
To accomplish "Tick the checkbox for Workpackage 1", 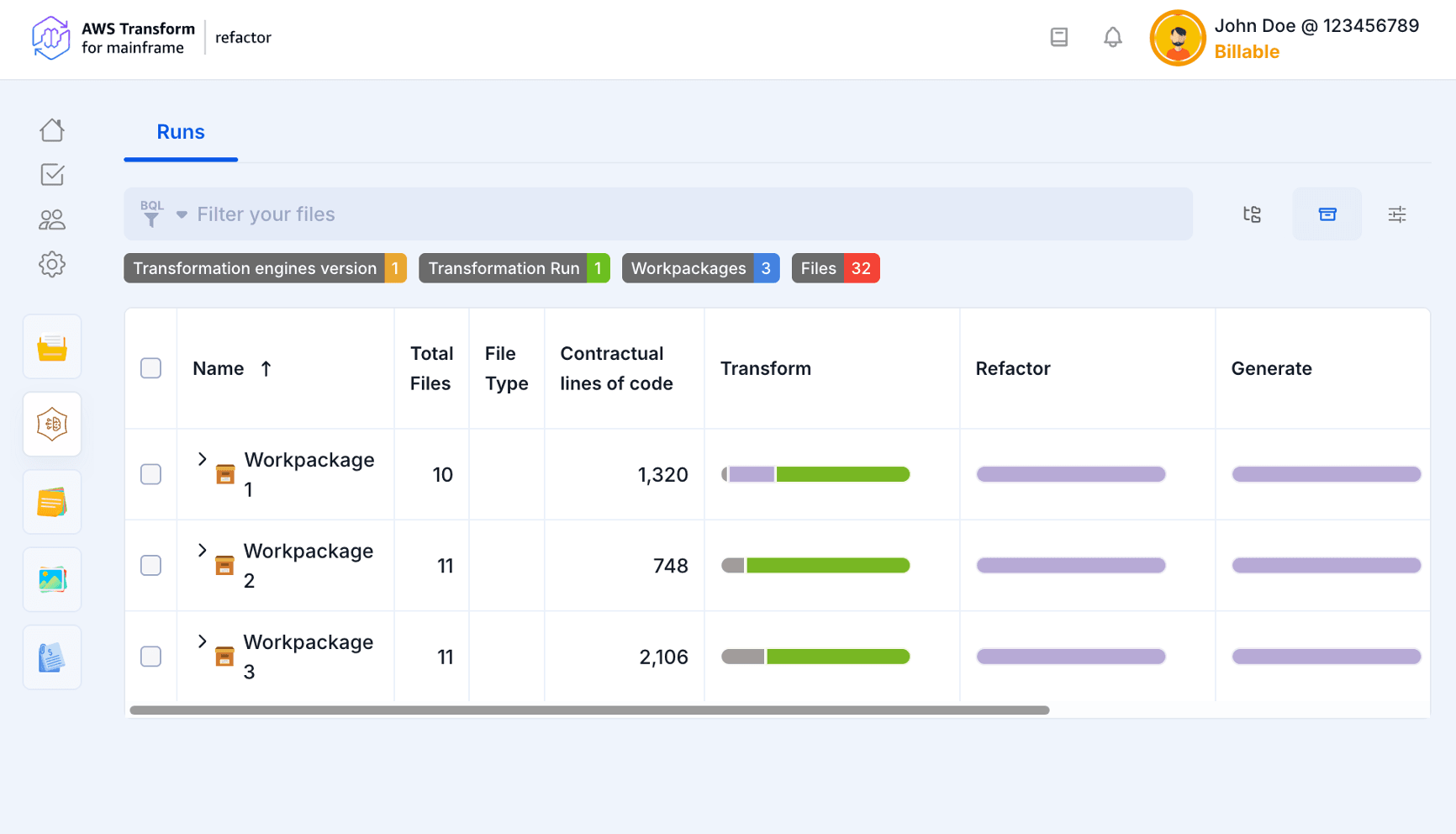I will click(151, 475).
